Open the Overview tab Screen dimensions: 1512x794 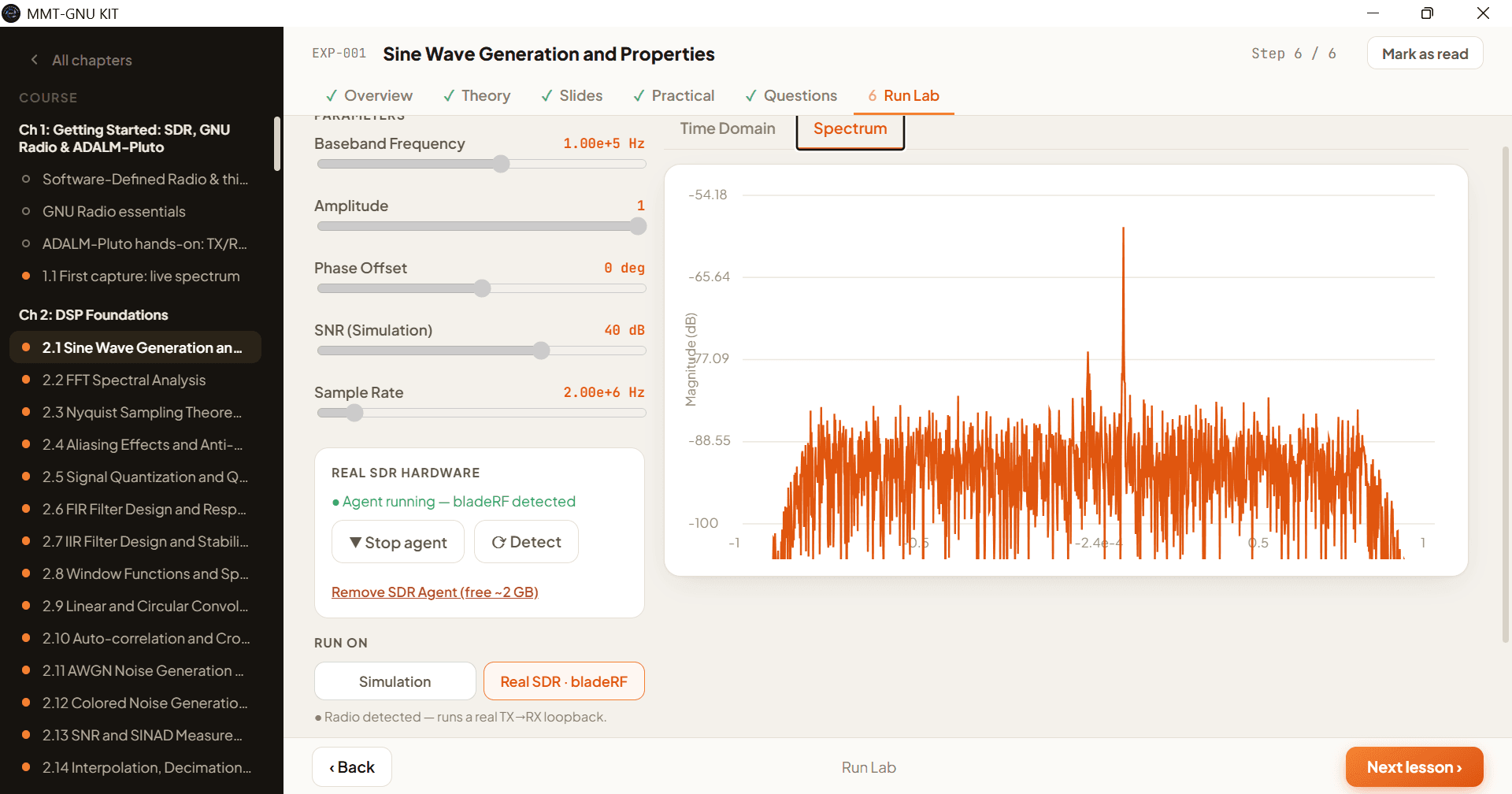click(369, 95)
